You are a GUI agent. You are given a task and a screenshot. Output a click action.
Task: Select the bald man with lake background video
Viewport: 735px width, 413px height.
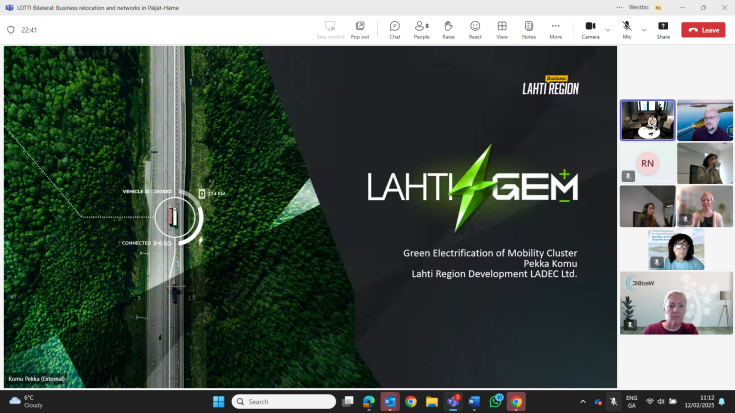pos(705,120)
